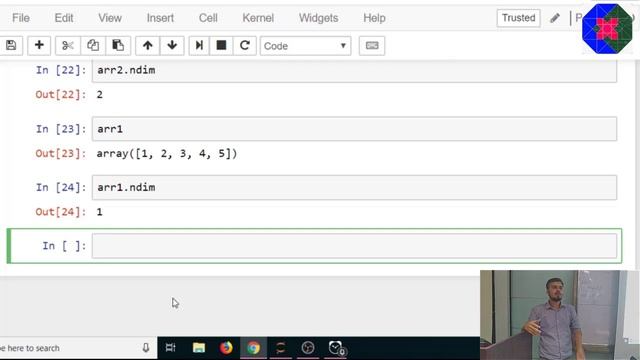Click the microphone icon in taskbar search

[146, 348]
